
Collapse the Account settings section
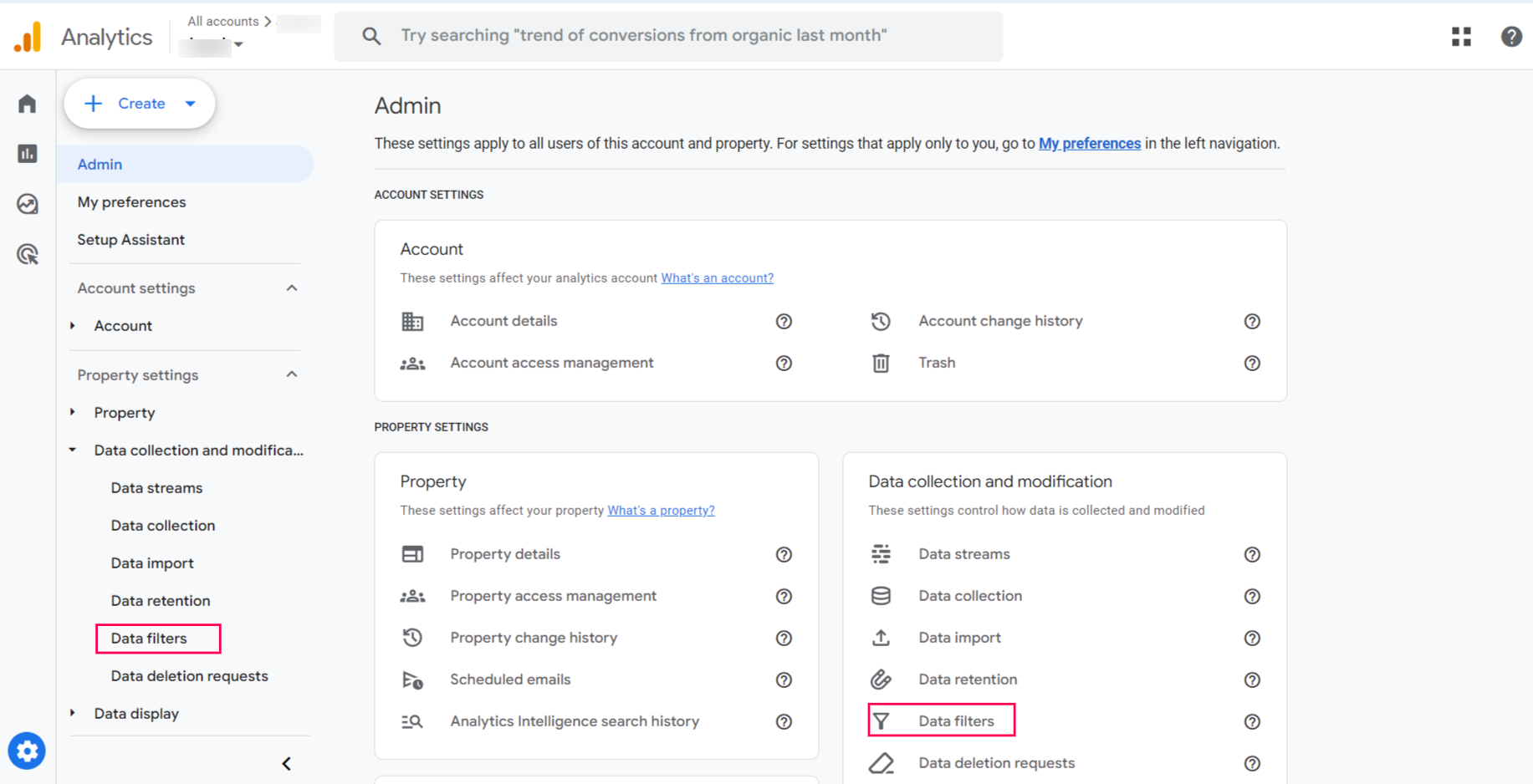[x=292, y=288]
